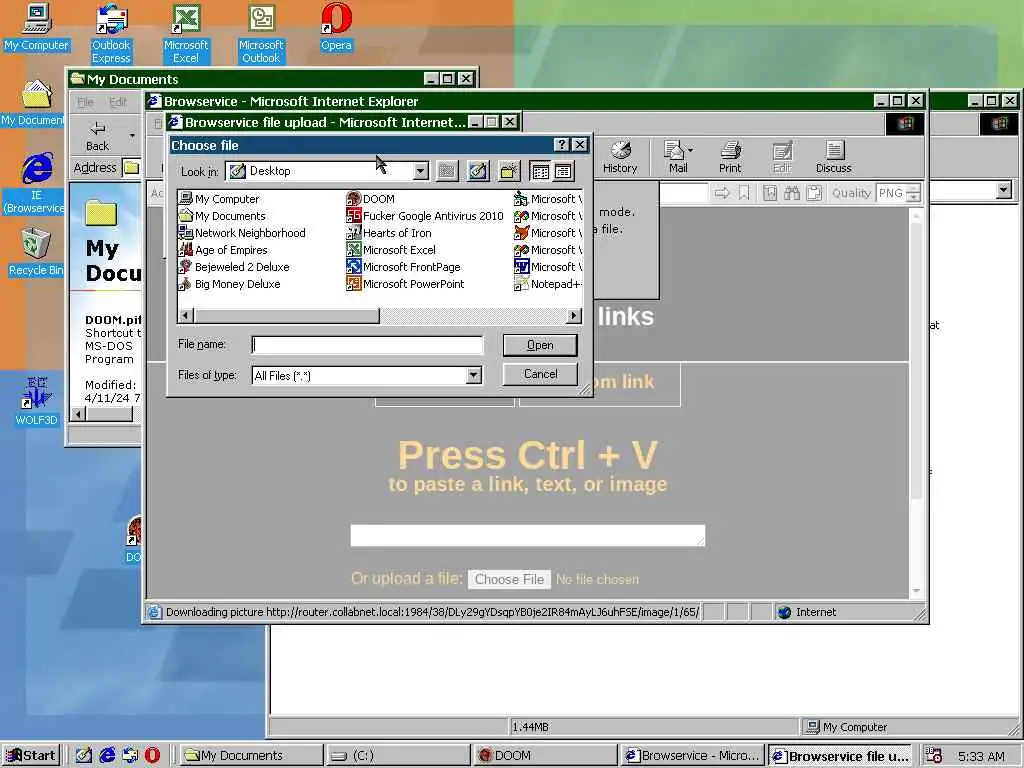The image size is (1024, 768).
Task: Click the File name input field
Action: click(x=368, y=345)
